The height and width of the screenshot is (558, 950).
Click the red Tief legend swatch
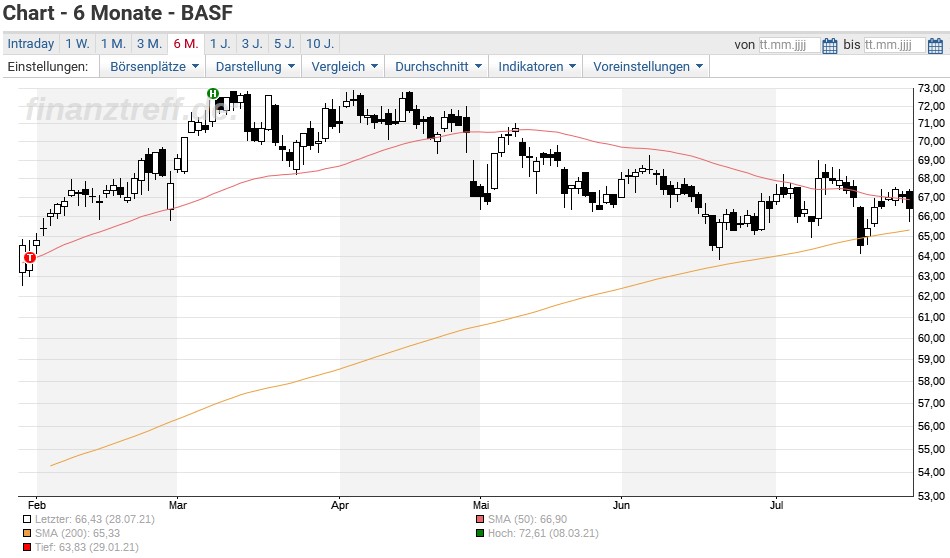(x=27, y=547)
